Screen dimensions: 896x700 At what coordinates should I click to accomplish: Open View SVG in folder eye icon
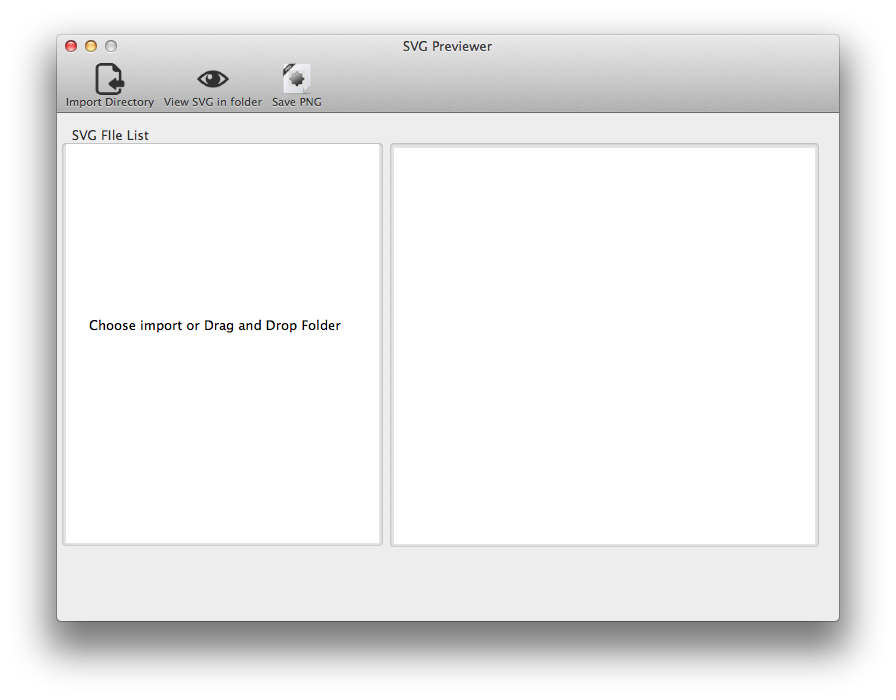point(213,79)
